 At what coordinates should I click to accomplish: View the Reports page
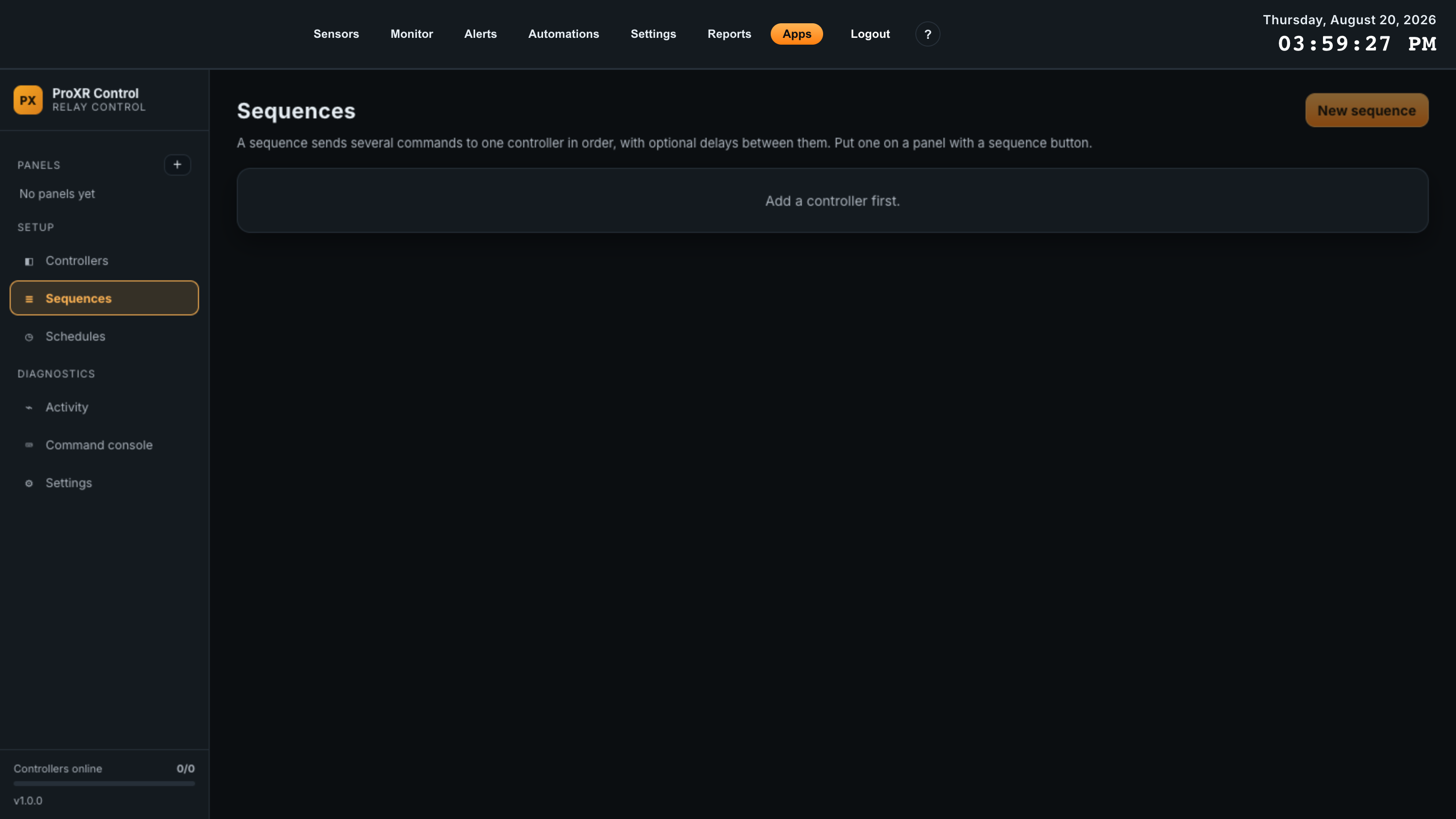729,34
